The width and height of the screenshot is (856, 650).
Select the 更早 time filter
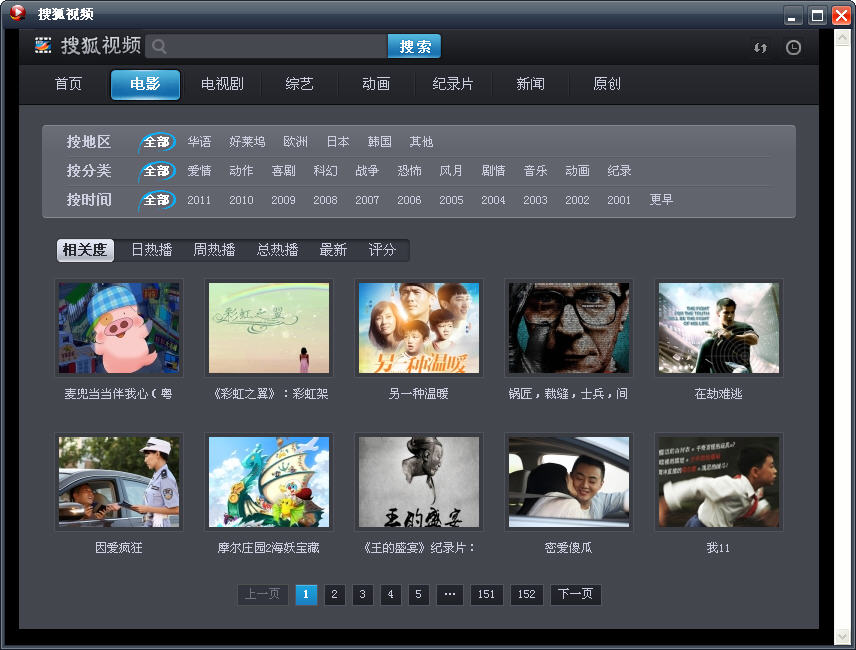661,200
